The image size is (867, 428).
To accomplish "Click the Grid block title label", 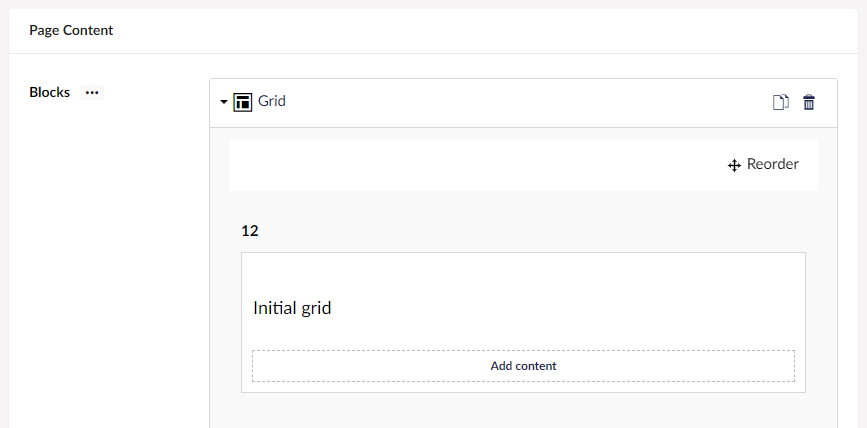I will (271, 101).
